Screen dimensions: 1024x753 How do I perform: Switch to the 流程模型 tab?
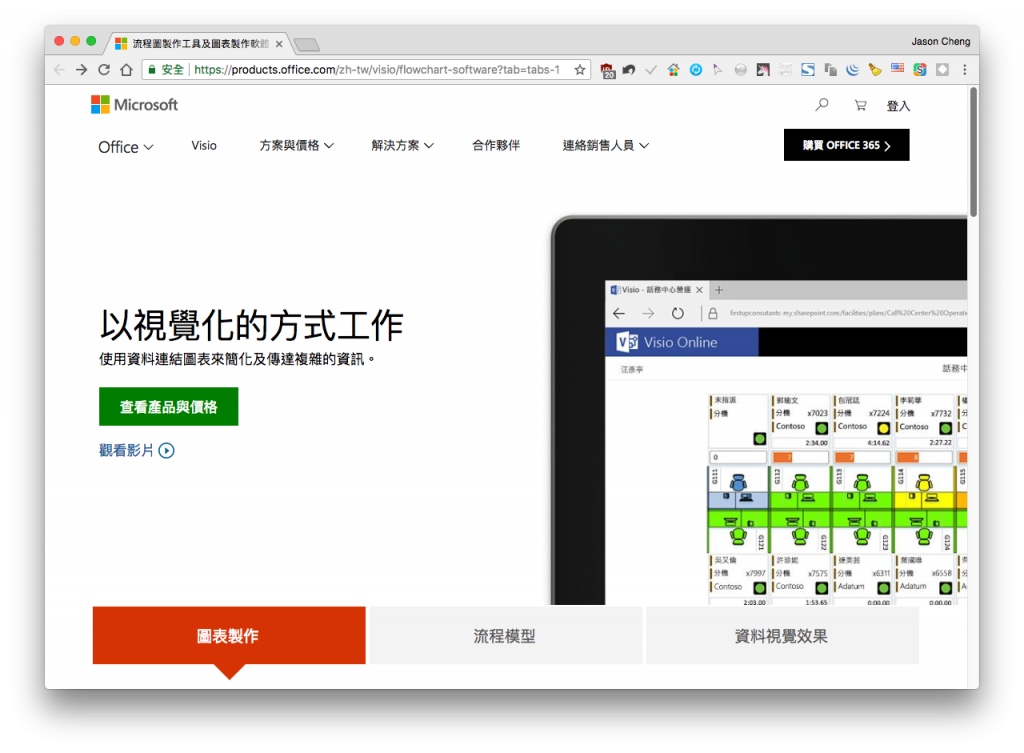pyautogui.click(x=505, y=635)
